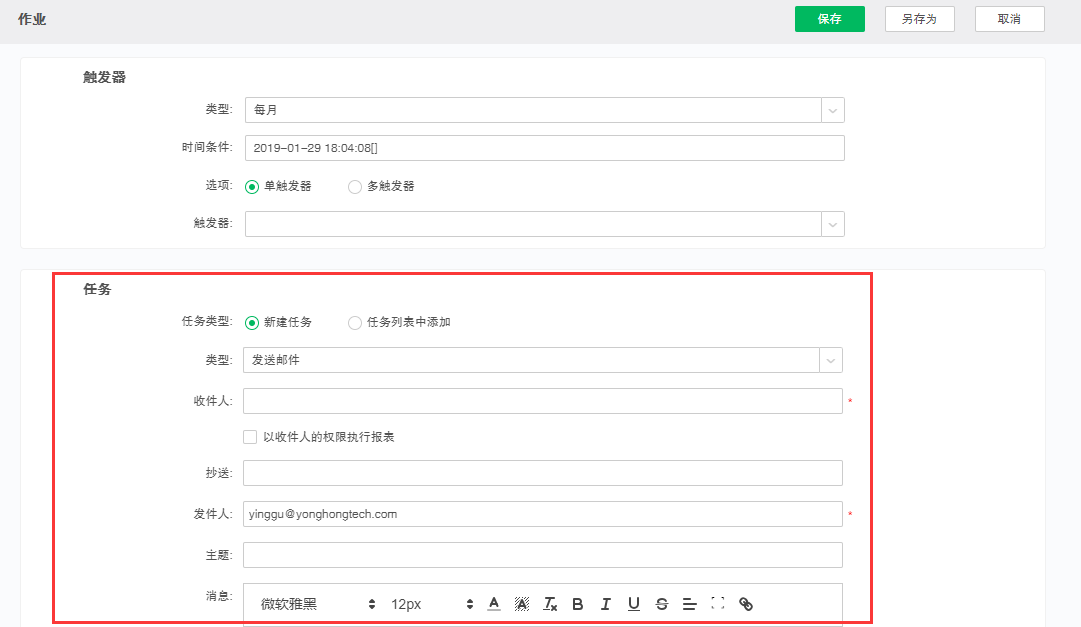Click the font color icon
Screen dimensions: 1081x627
[494, 604]
